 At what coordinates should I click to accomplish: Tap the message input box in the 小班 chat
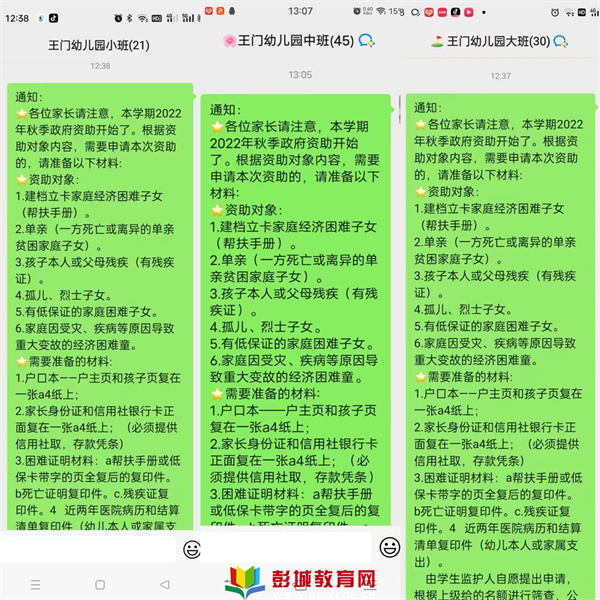coord(89,549)
